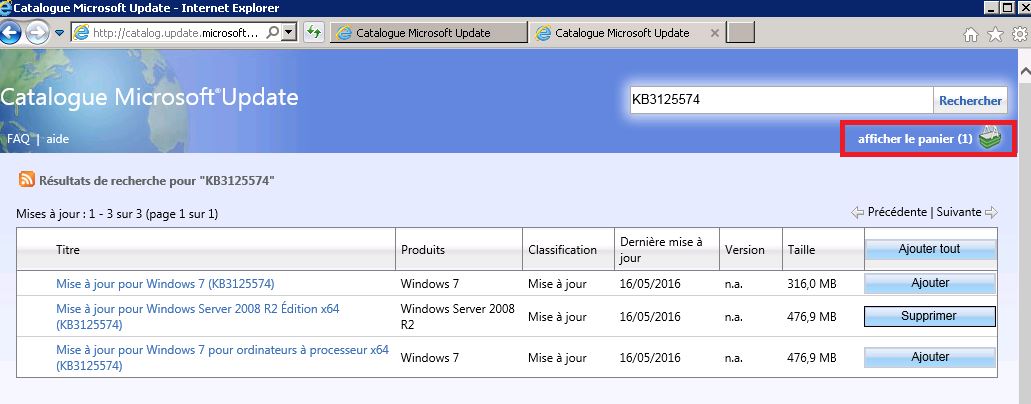Open the aide link
The width and height of the screenshot is (1031, 404).
pyautogui.click(x=57, y=139)
